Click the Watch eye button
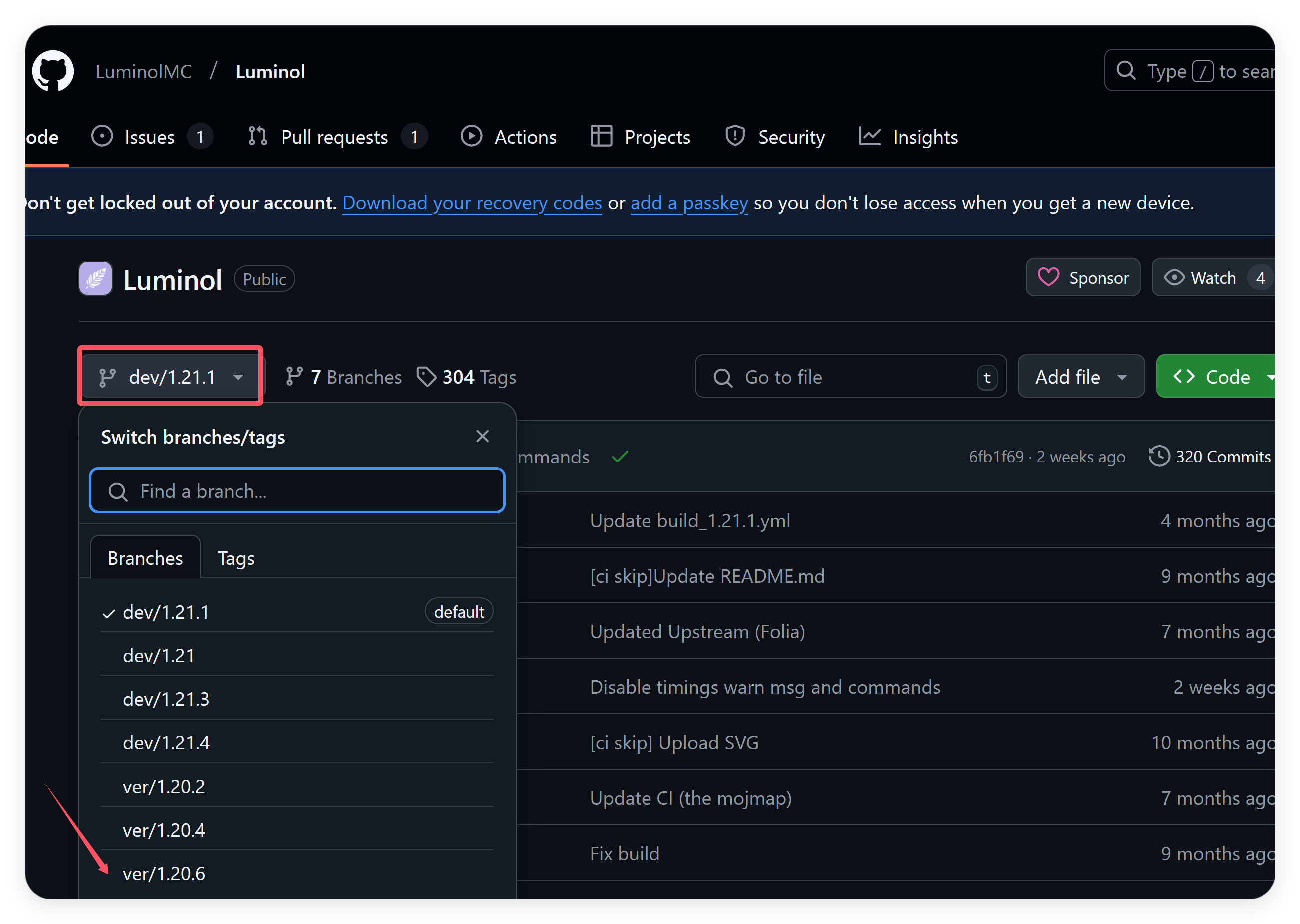The width and height of the screenshot is (1300, 924). 1201,278
